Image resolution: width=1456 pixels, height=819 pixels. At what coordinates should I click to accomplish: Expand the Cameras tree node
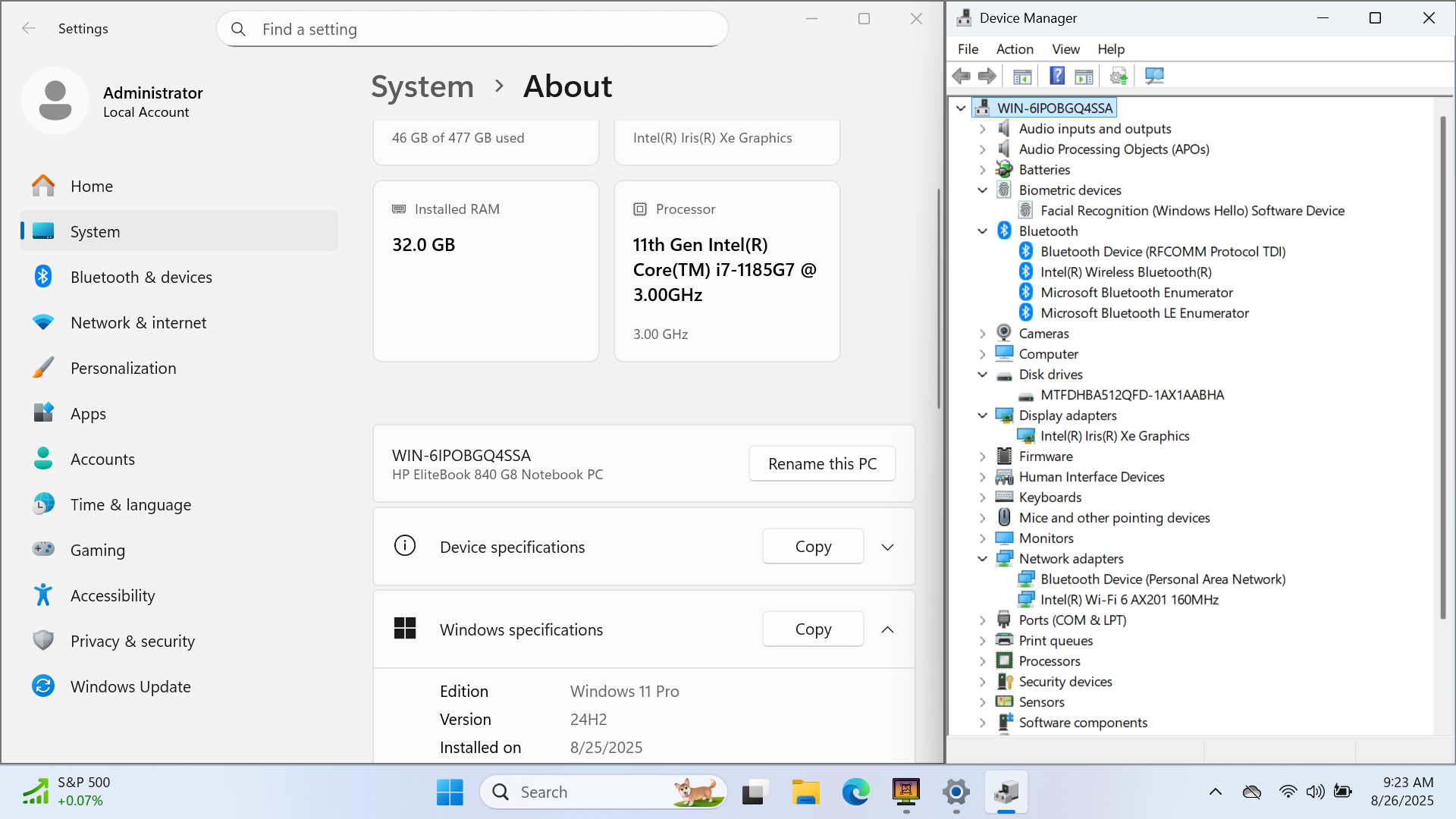point(983,334)
